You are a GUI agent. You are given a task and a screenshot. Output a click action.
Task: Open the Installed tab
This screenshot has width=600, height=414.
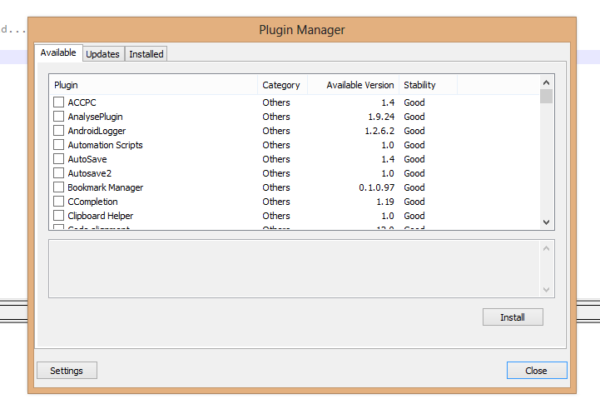point(146,54)
